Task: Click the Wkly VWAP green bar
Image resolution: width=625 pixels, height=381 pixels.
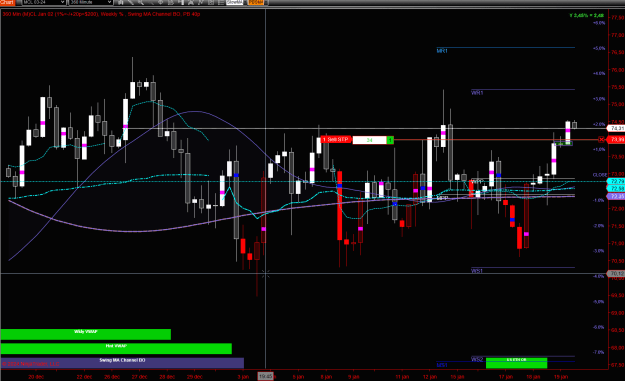Action: [x=86, y=334]
